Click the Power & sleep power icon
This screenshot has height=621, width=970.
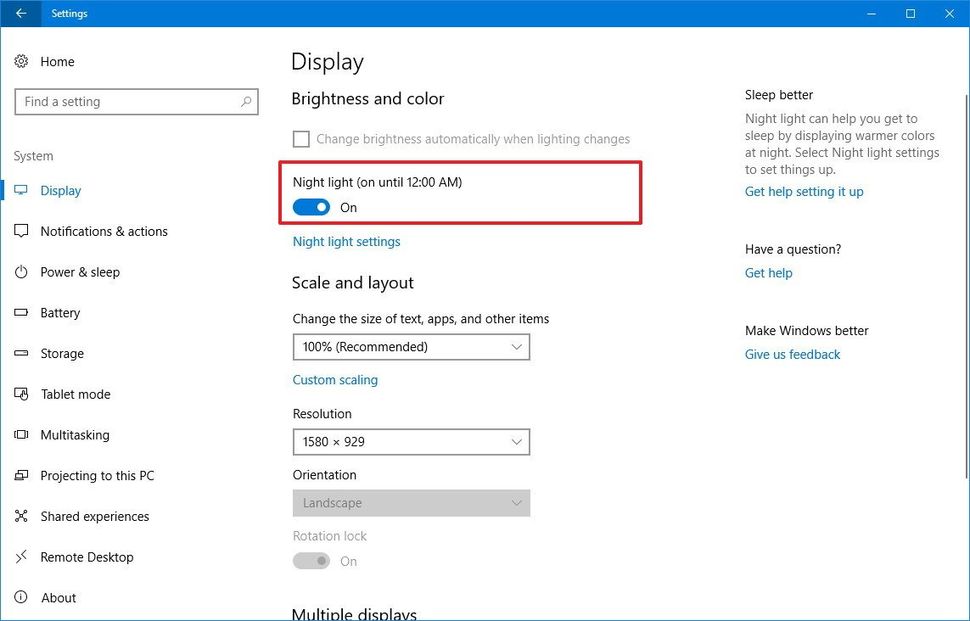[21, 272]
